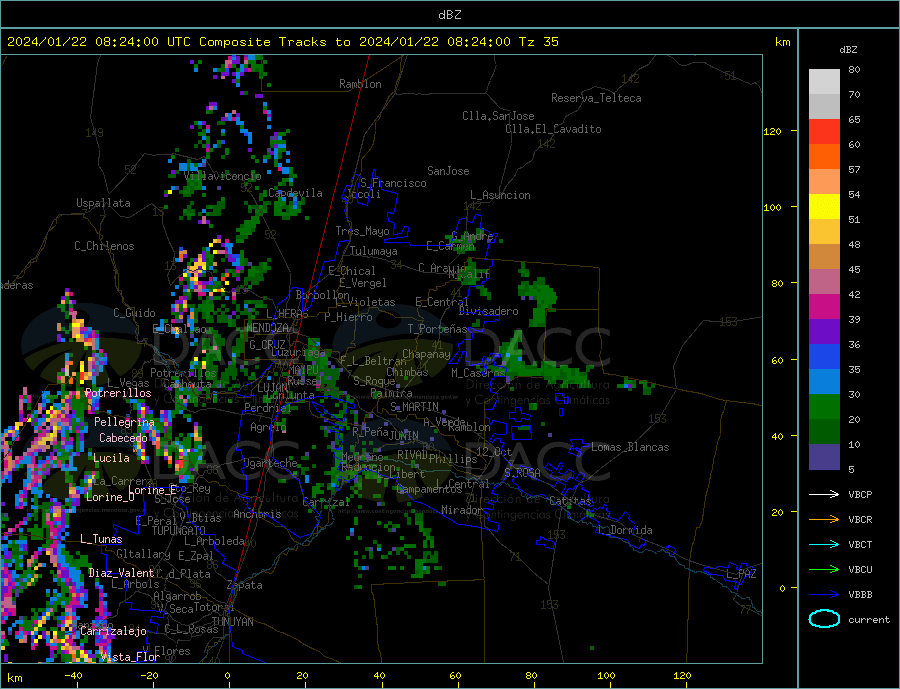Click the white VBCP arrow legend icon
Screen dimensions: 900x689
[824, 494]
